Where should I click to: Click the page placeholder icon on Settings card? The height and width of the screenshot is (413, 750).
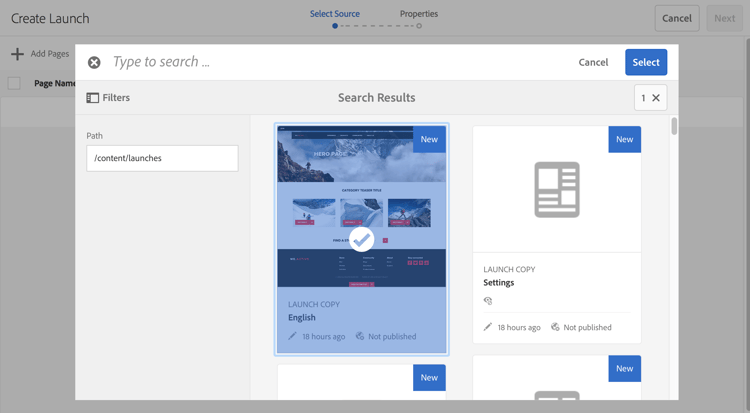coord(557,190)
